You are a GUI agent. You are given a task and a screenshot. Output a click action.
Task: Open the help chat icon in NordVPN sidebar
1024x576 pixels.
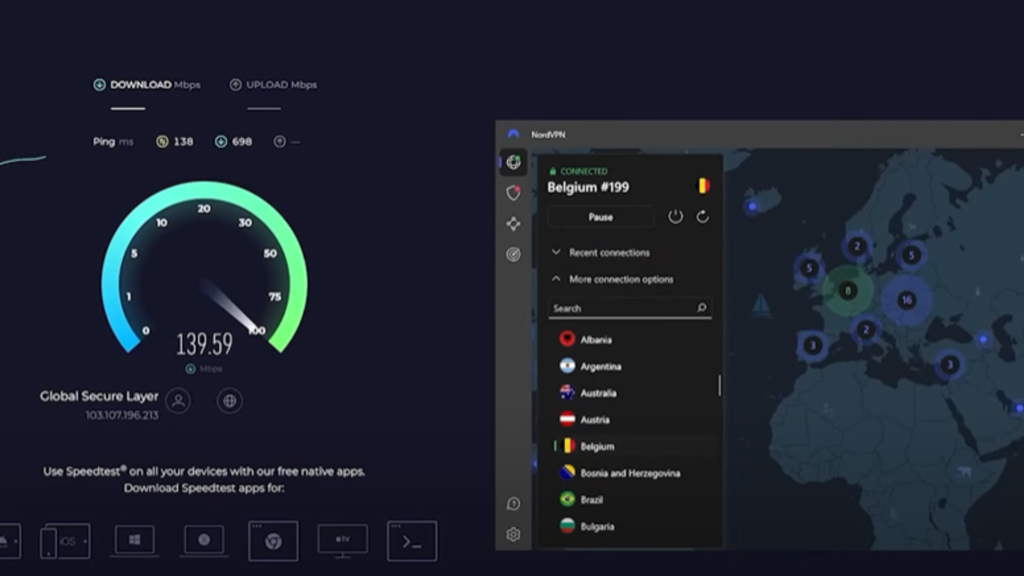click(x=513, y=504)
